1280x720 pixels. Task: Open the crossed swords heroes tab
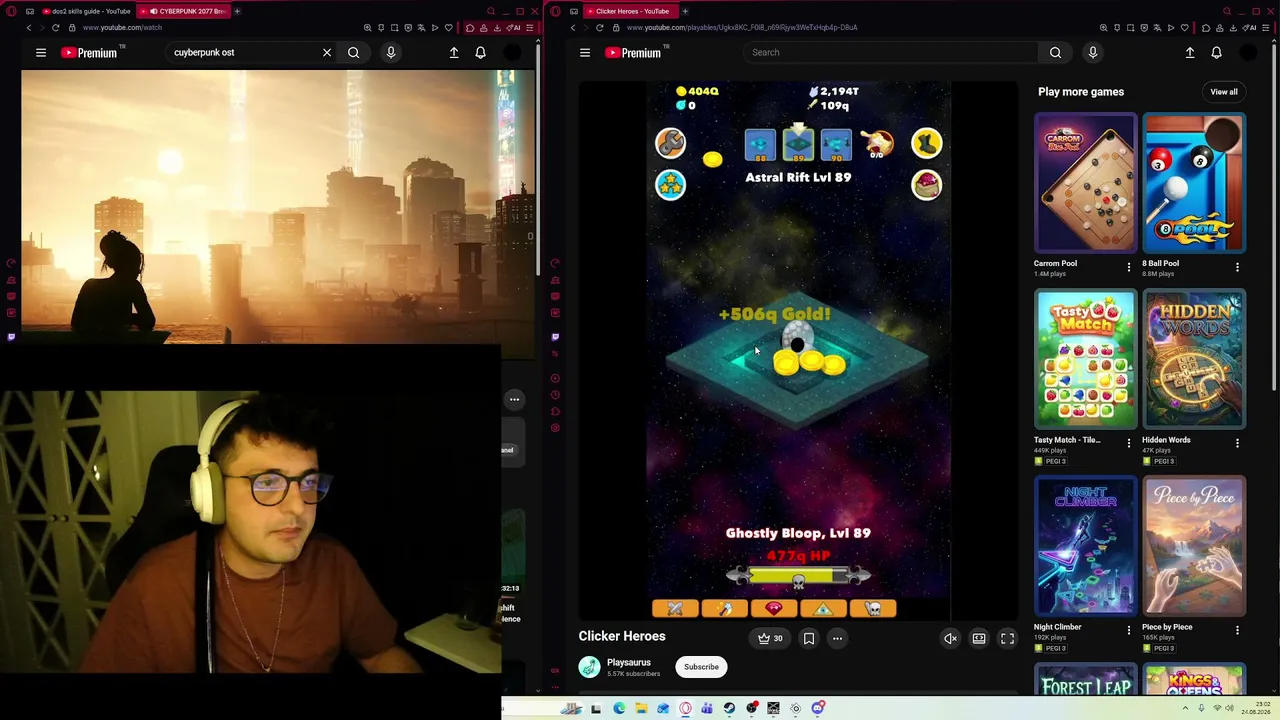(x=675, y=608)
